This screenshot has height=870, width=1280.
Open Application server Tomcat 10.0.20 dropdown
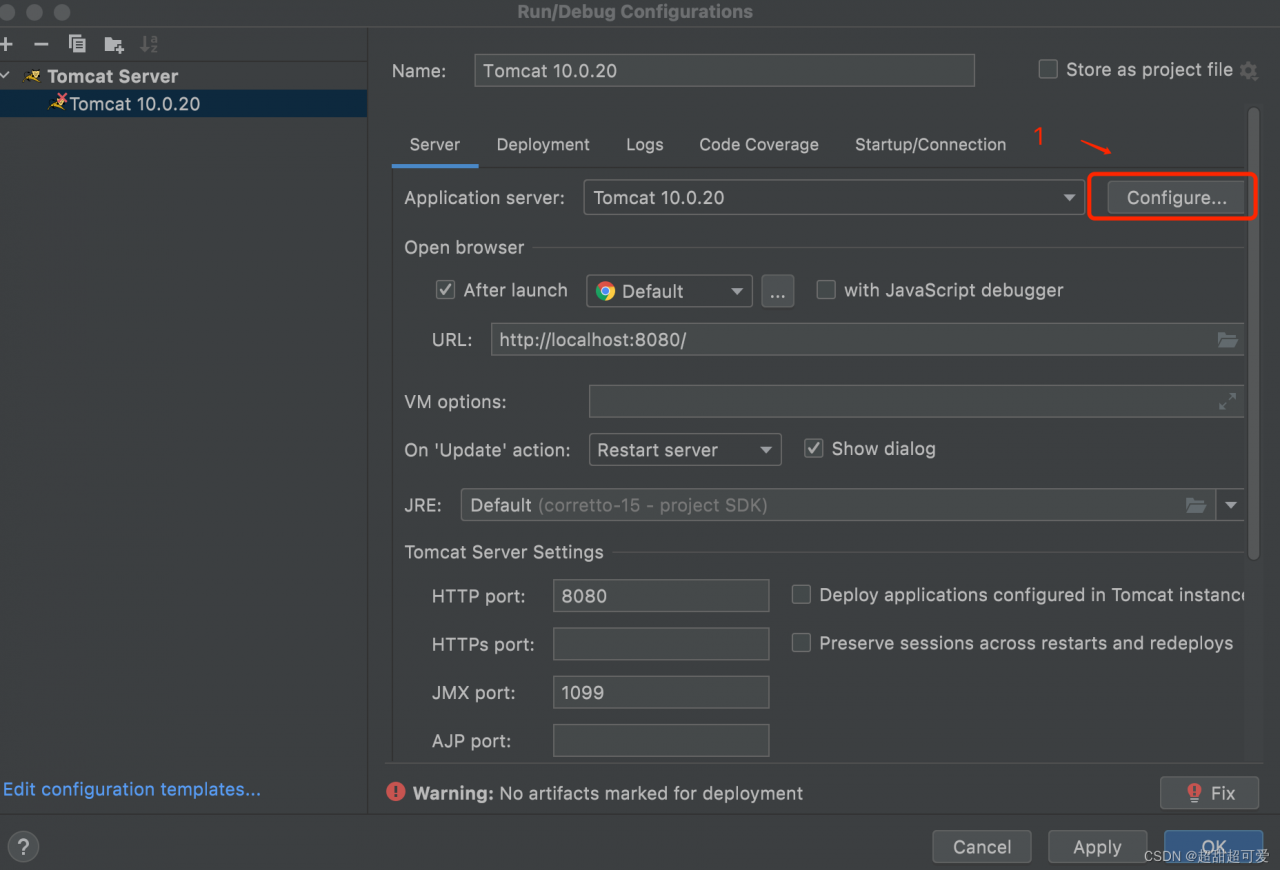click(x=832, y=198)
